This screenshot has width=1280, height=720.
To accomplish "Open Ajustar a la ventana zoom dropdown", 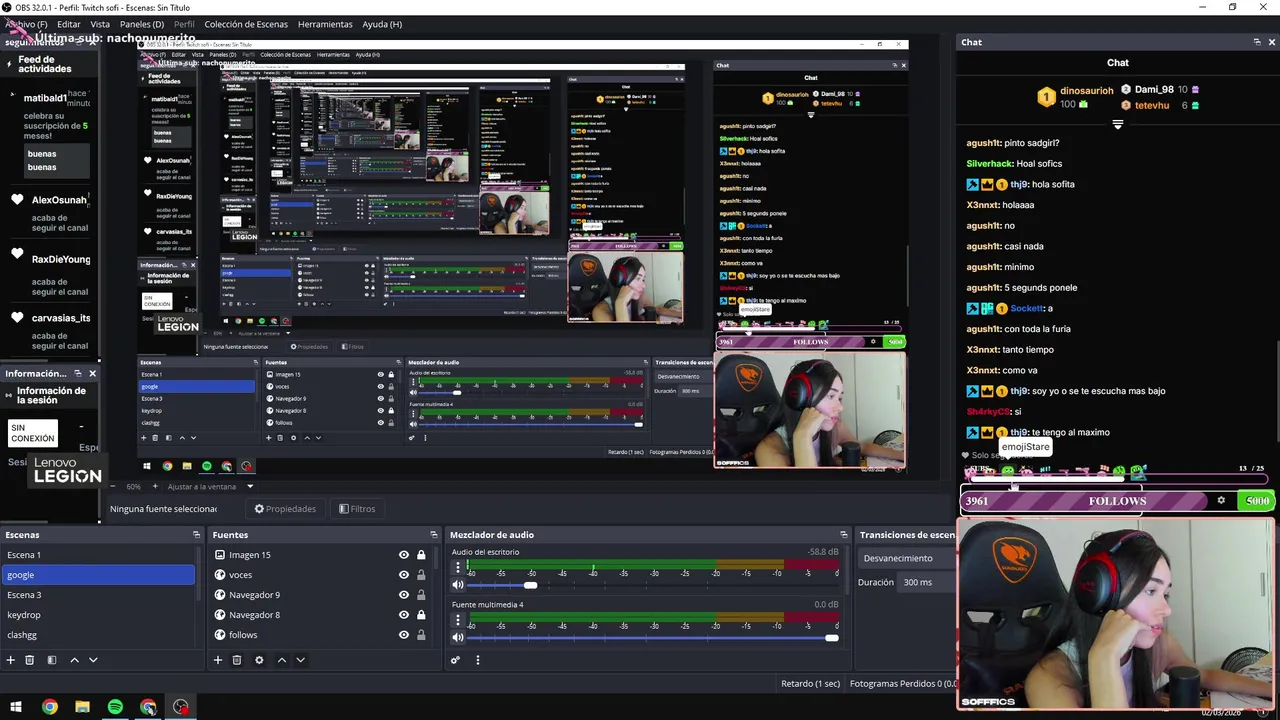I will pyautogui.click(x=211, y=486).
